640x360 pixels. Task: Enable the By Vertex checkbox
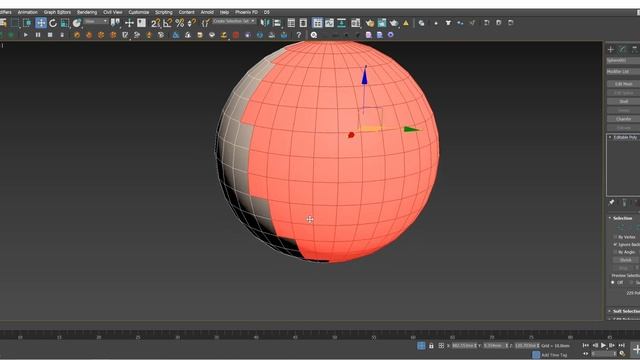pos(615,237)
